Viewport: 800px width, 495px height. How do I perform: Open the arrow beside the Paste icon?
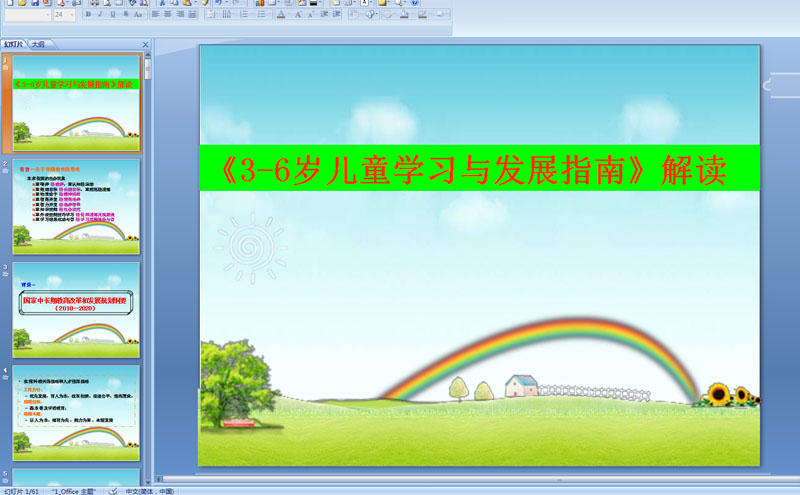195,3
